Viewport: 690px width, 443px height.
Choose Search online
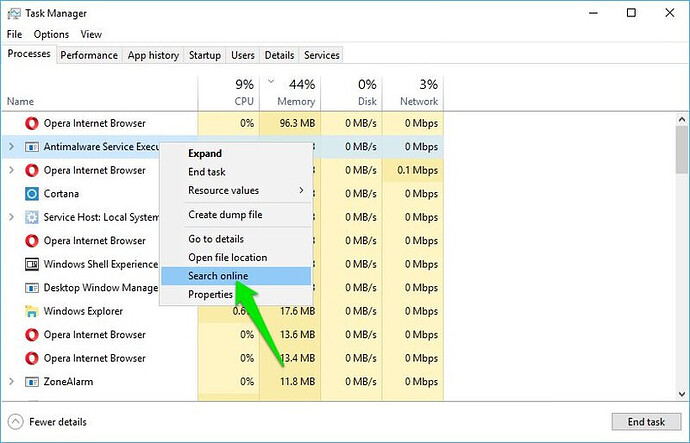pos(237,276)
